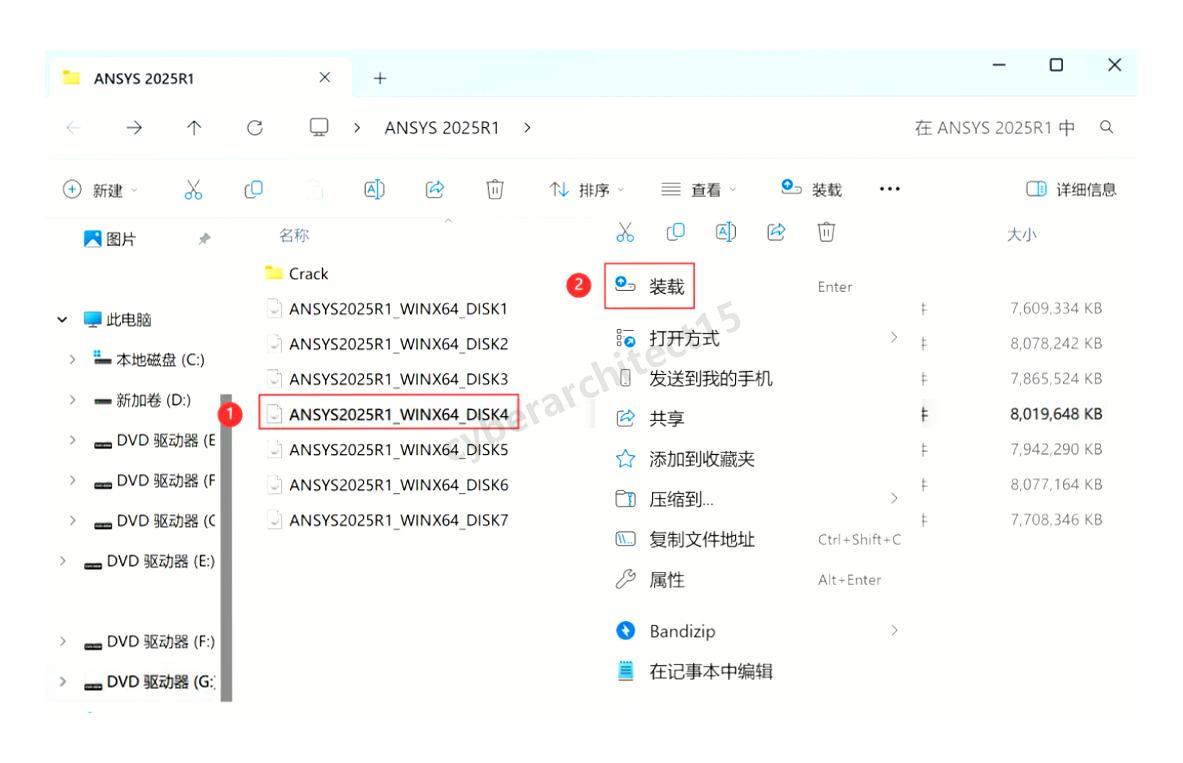Toggle the 详细信息 details pane button
Viewport: 1183px width, 763px height.
(1072, 190)
